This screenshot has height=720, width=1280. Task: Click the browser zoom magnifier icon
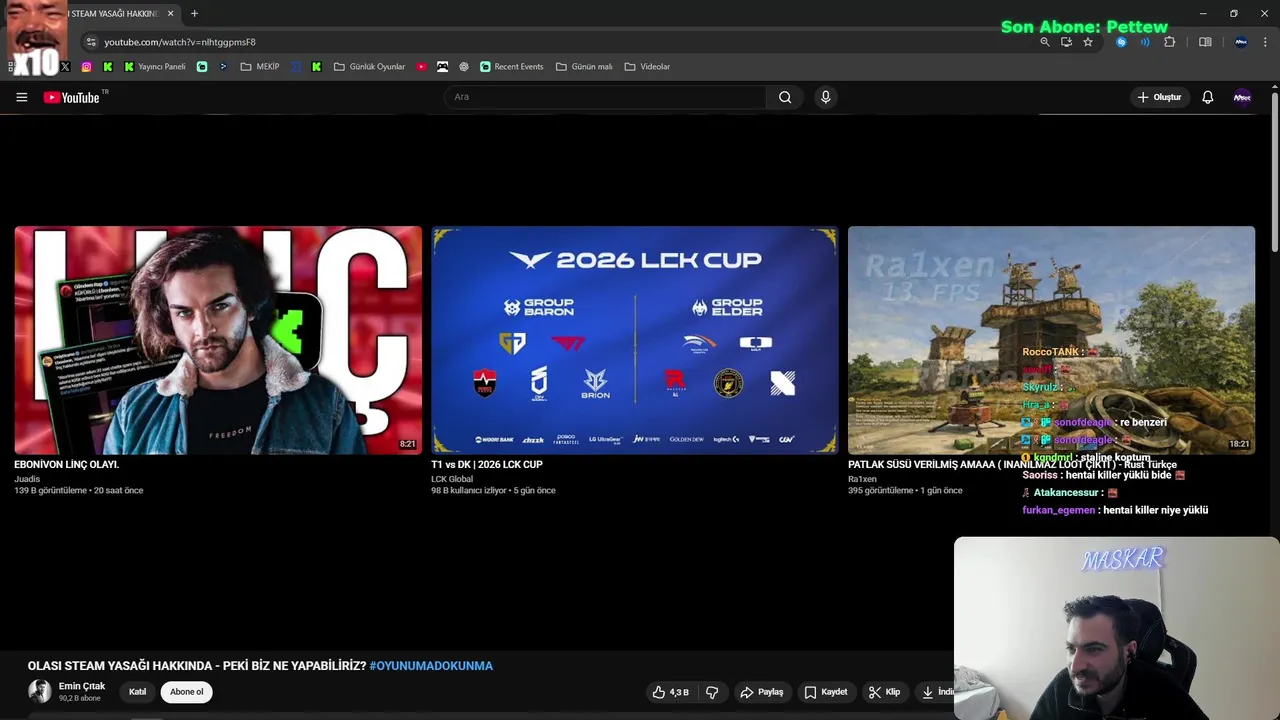click(x=1045, y=42)
